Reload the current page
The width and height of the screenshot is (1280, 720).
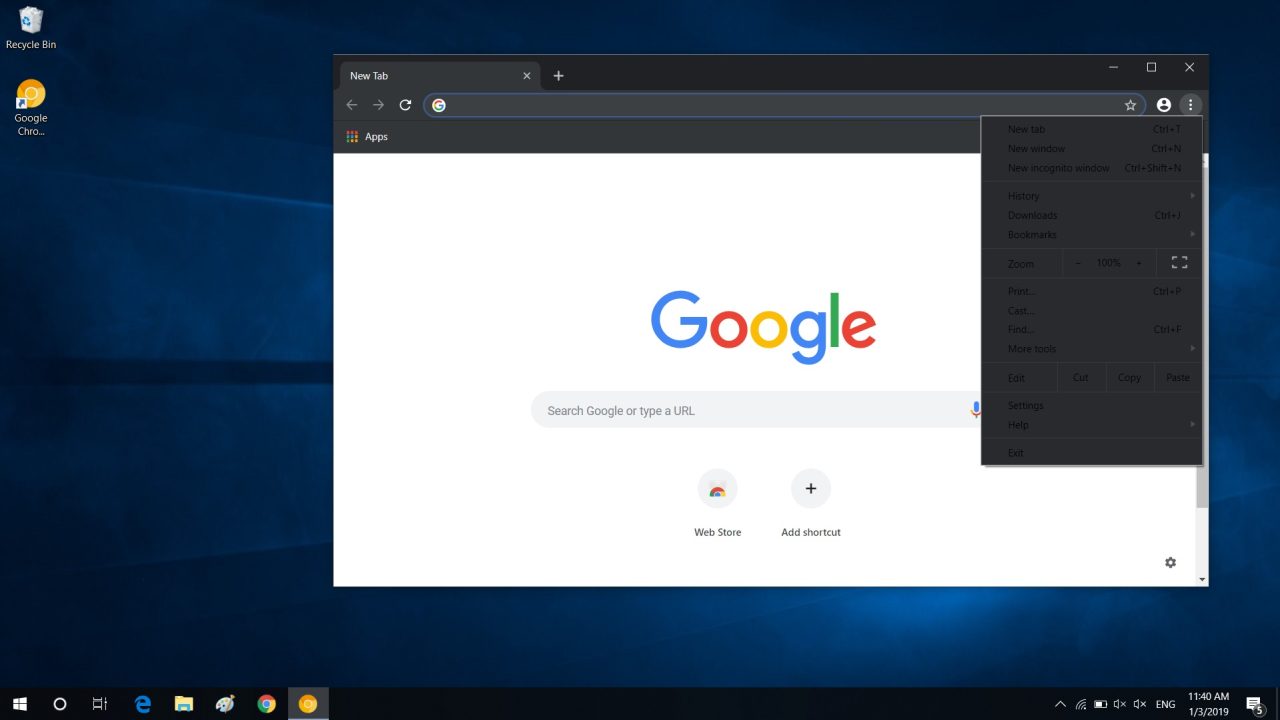coord(405,104)
